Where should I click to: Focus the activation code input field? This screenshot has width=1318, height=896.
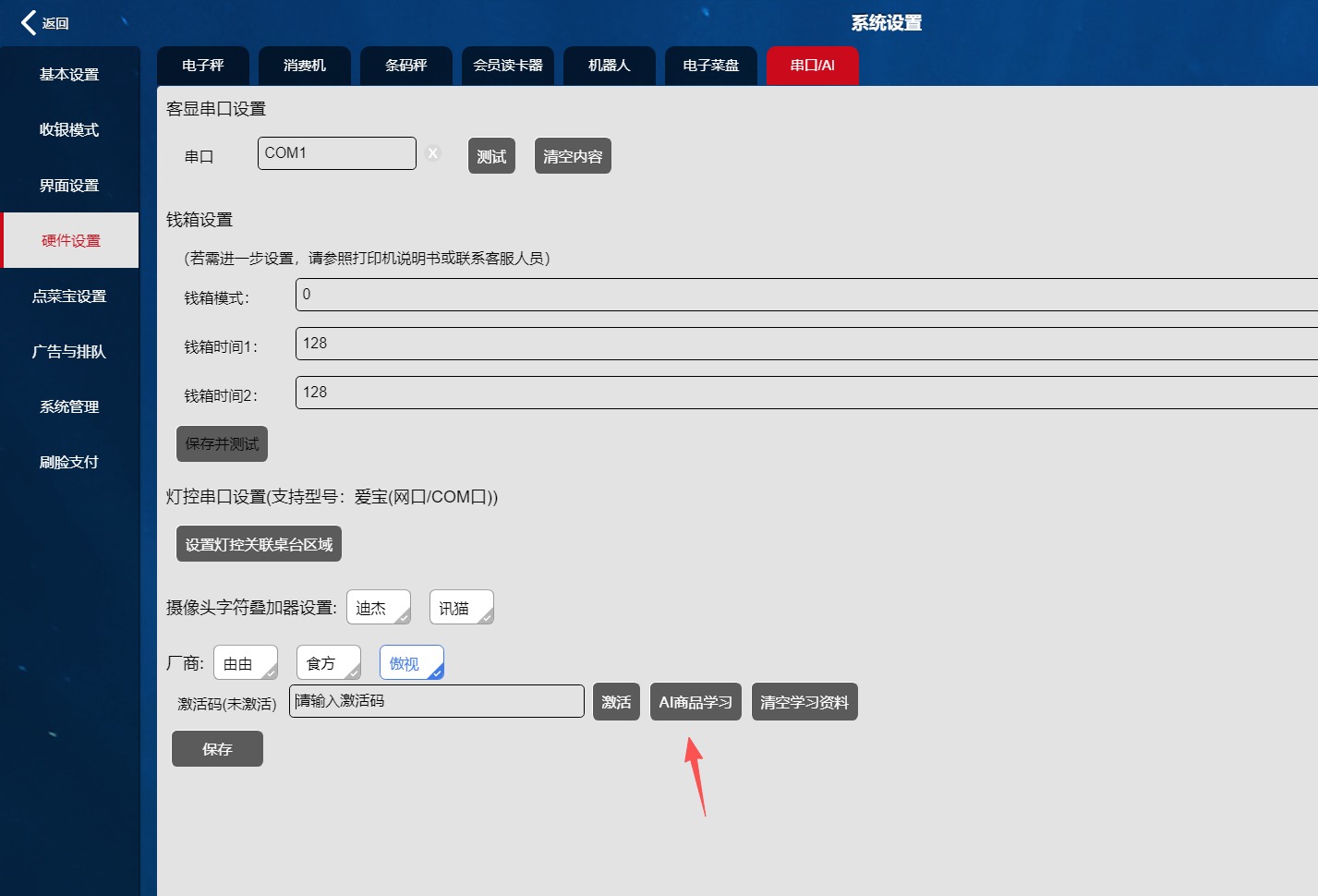coord(436,701)
